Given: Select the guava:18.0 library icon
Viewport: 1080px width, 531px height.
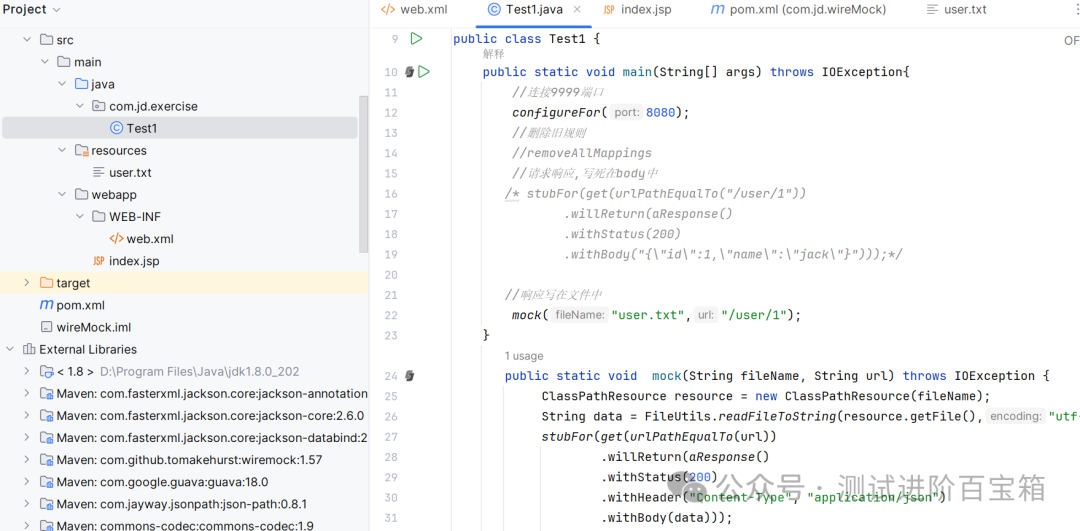Looking at the screenshot, I should [x=46, y=481].
